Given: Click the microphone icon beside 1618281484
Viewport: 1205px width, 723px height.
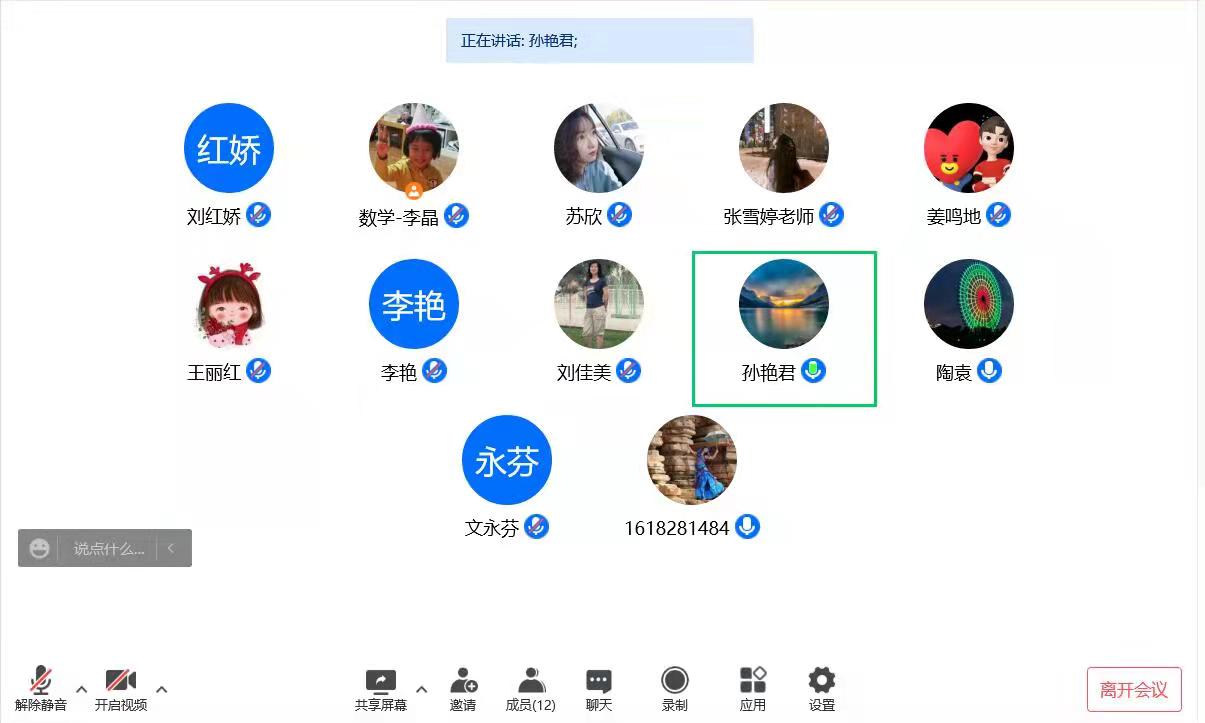Looking at the screenshot, I should click(748, 527).
